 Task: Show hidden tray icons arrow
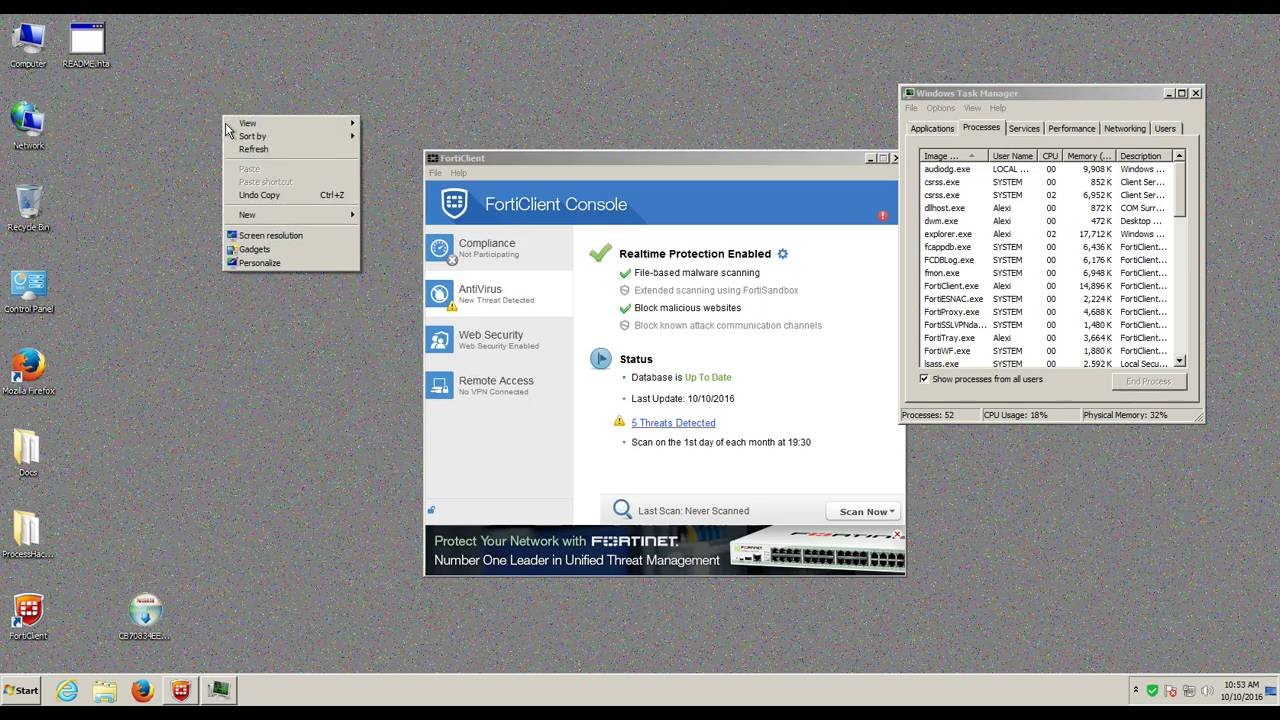(x=1135, y=690)
